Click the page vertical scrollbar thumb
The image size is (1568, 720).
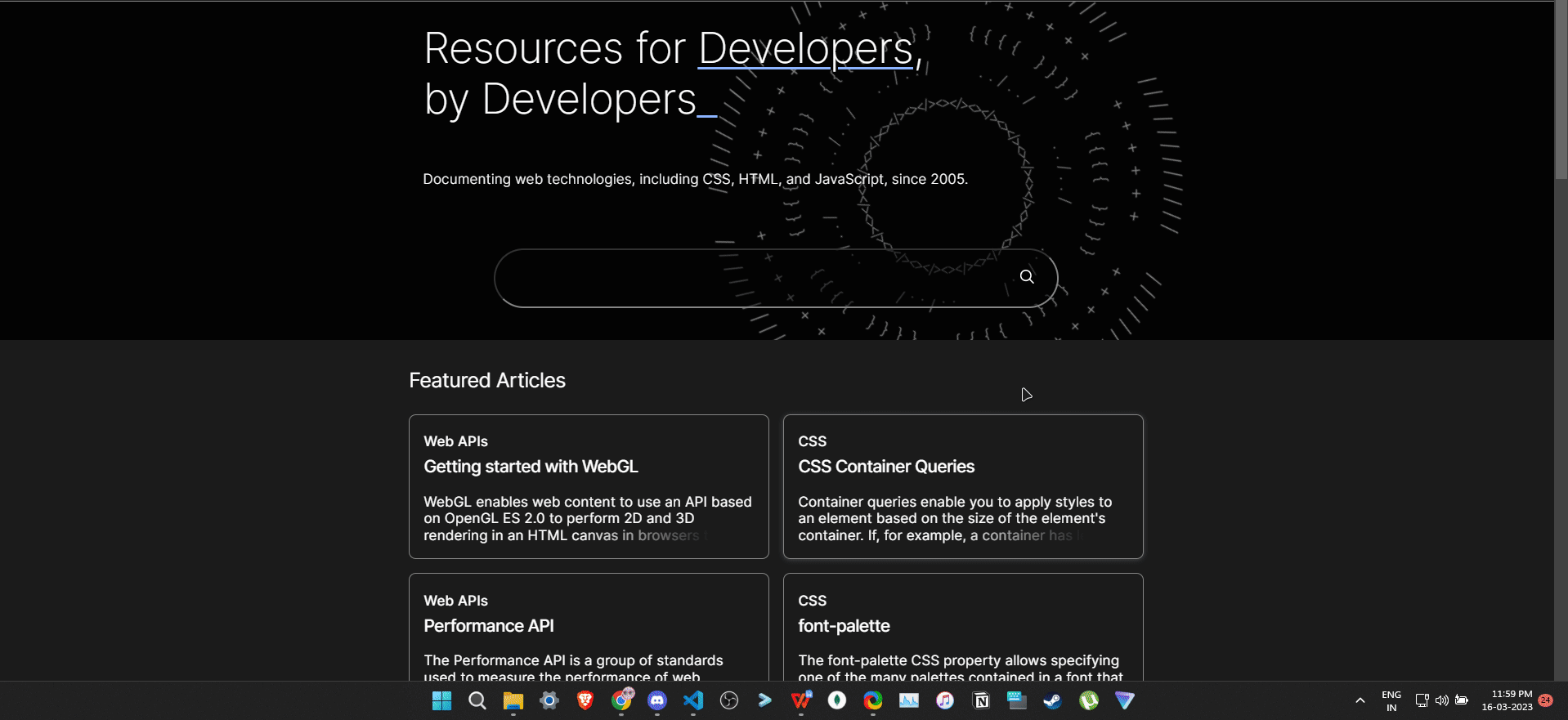(1561, 90)
